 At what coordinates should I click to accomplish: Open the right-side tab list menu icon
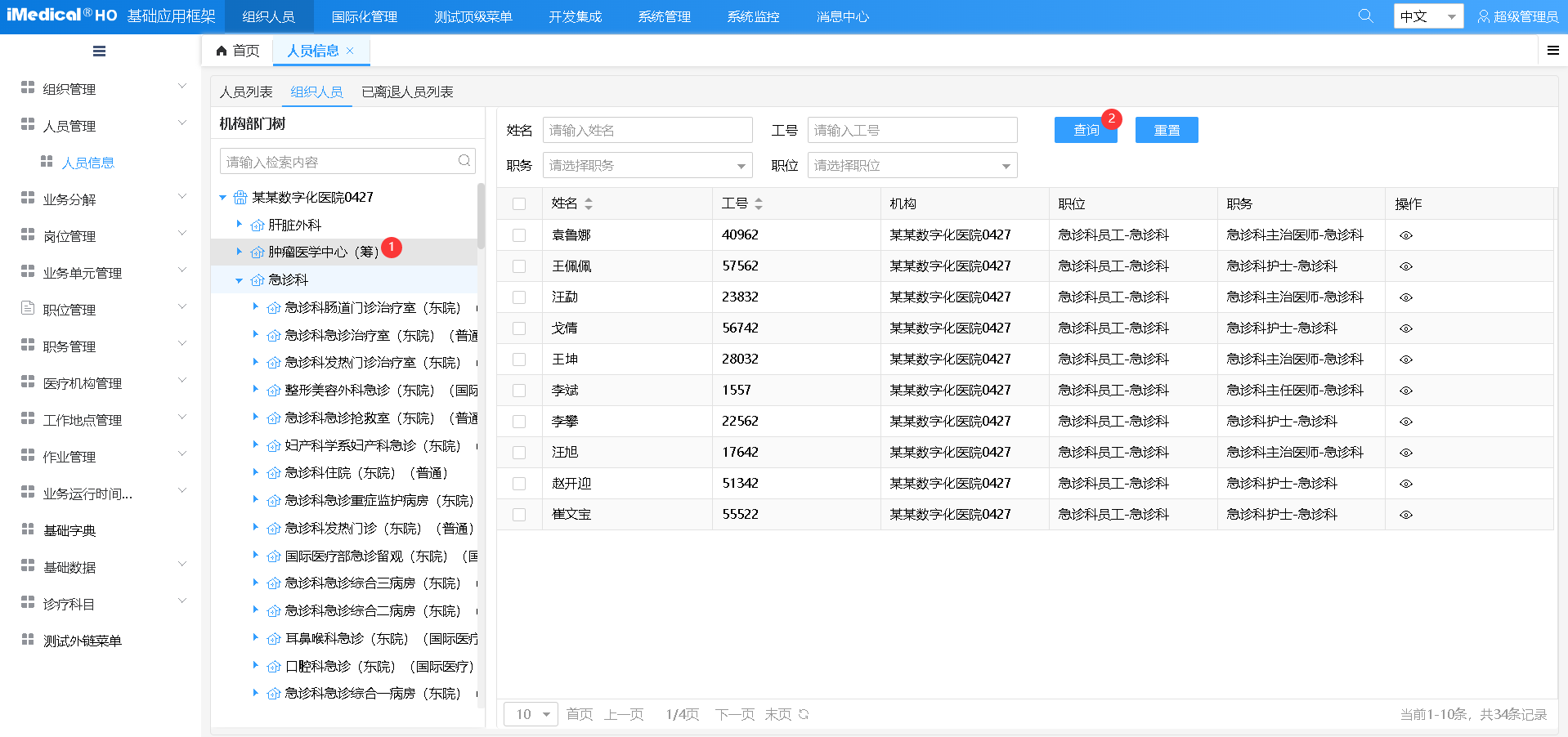(1552, 51)
